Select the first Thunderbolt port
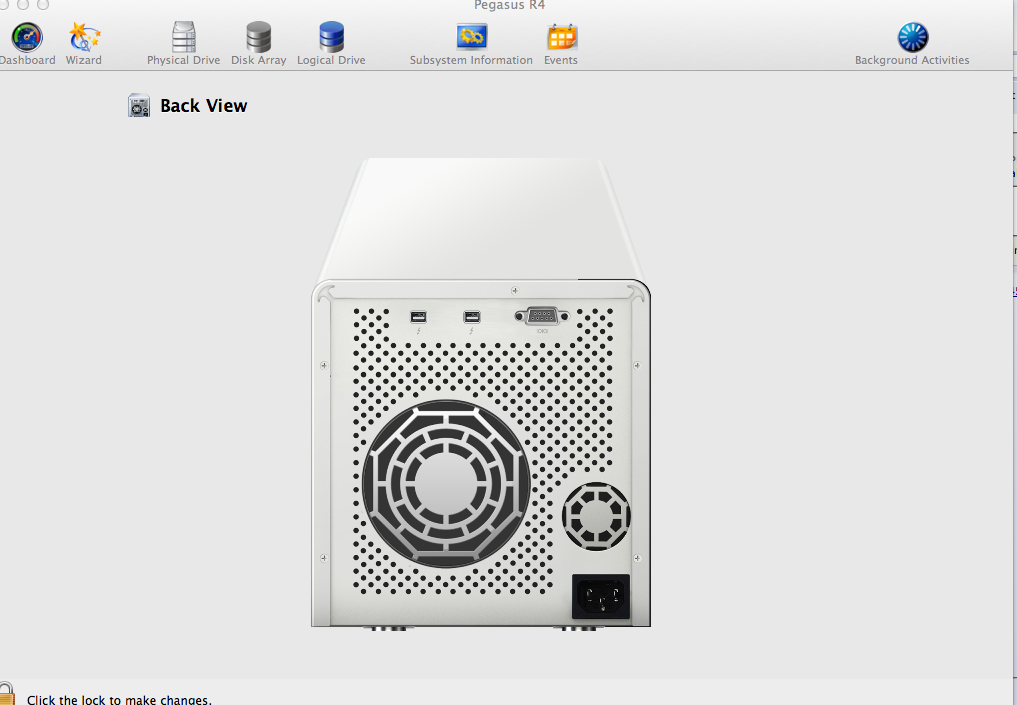 coord(418,317)
